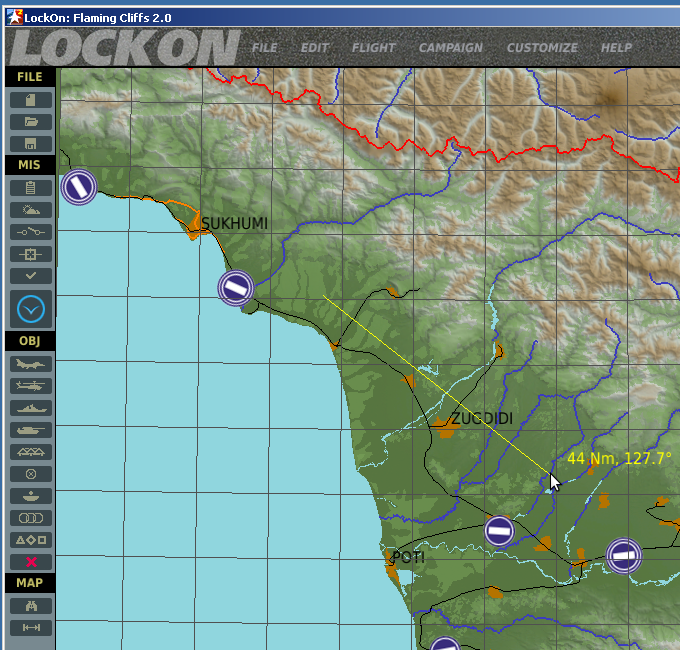Screen dimensions: 680x650
Task: Click the triangle diamond square shapes icon
Action: coord(31,540)
